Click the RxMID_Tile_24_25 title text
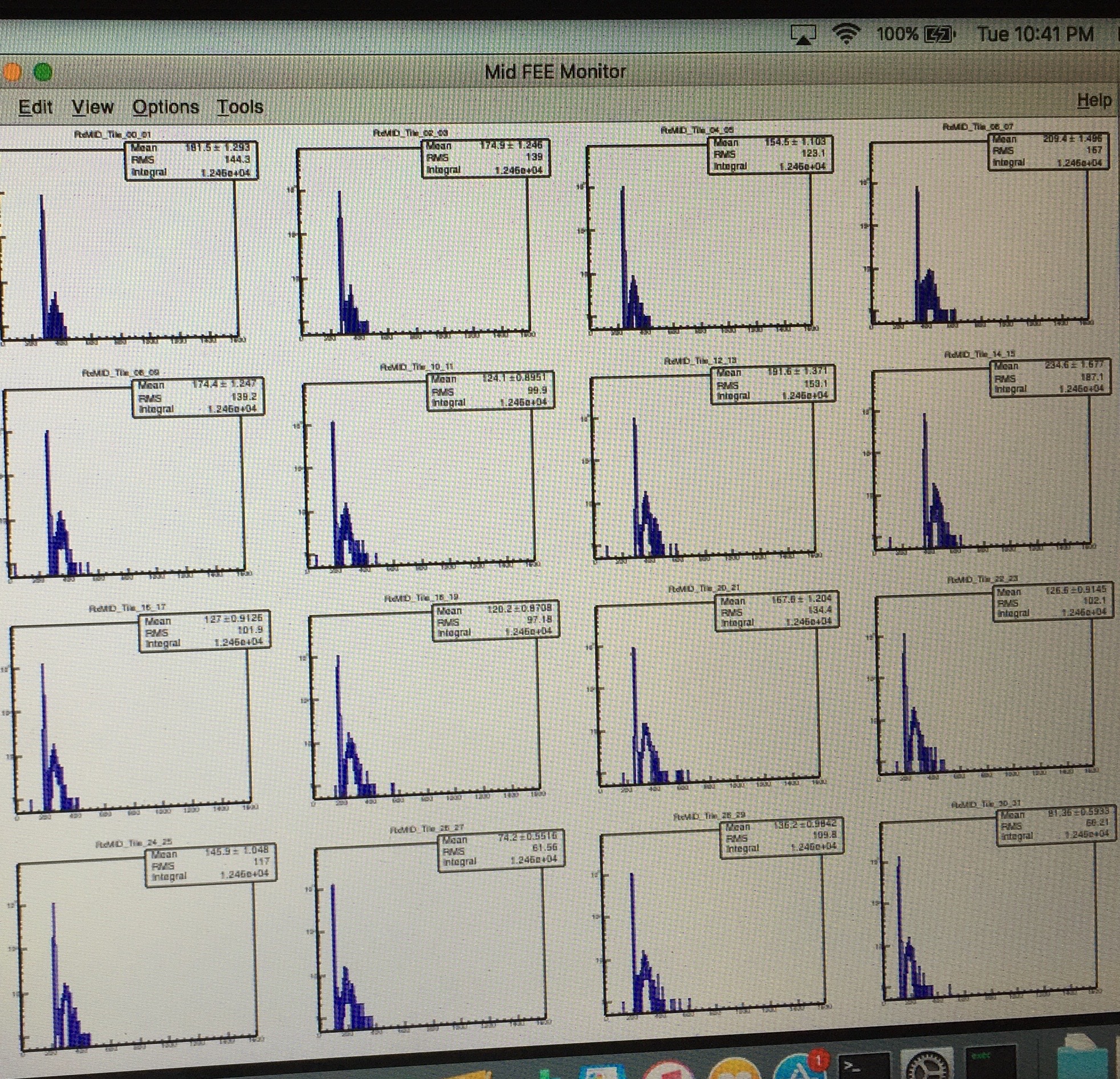The height and width of the screenshot is (1079, 1120). click(133, 843)
